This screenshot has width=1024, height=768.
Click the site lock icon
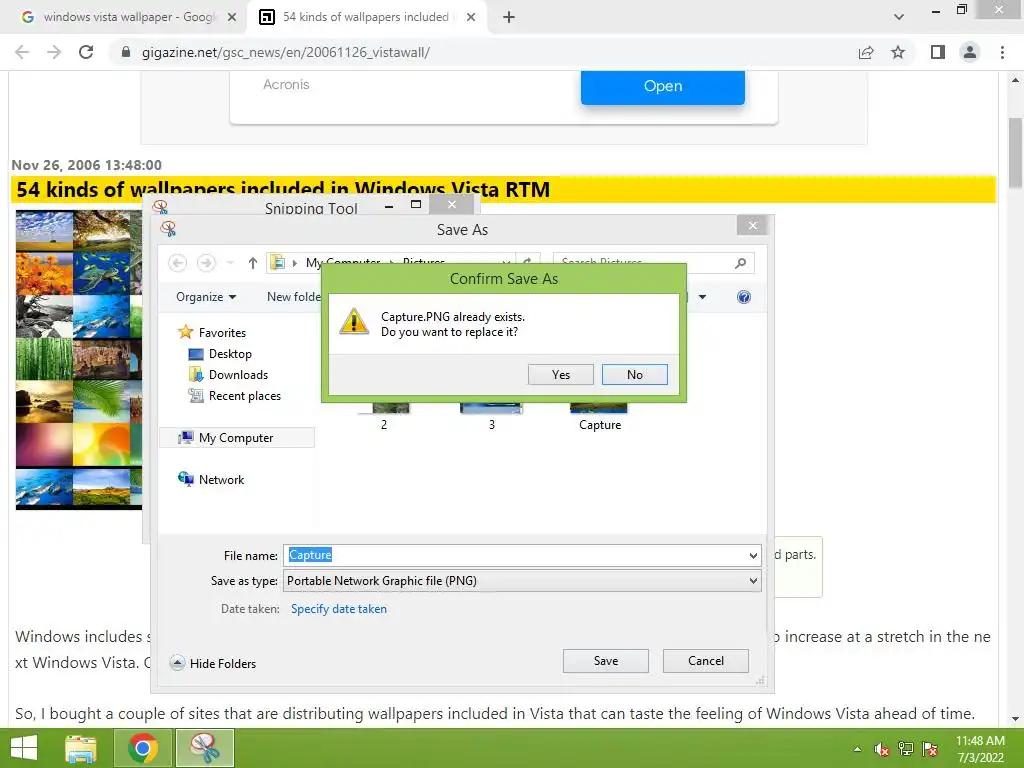126,52
